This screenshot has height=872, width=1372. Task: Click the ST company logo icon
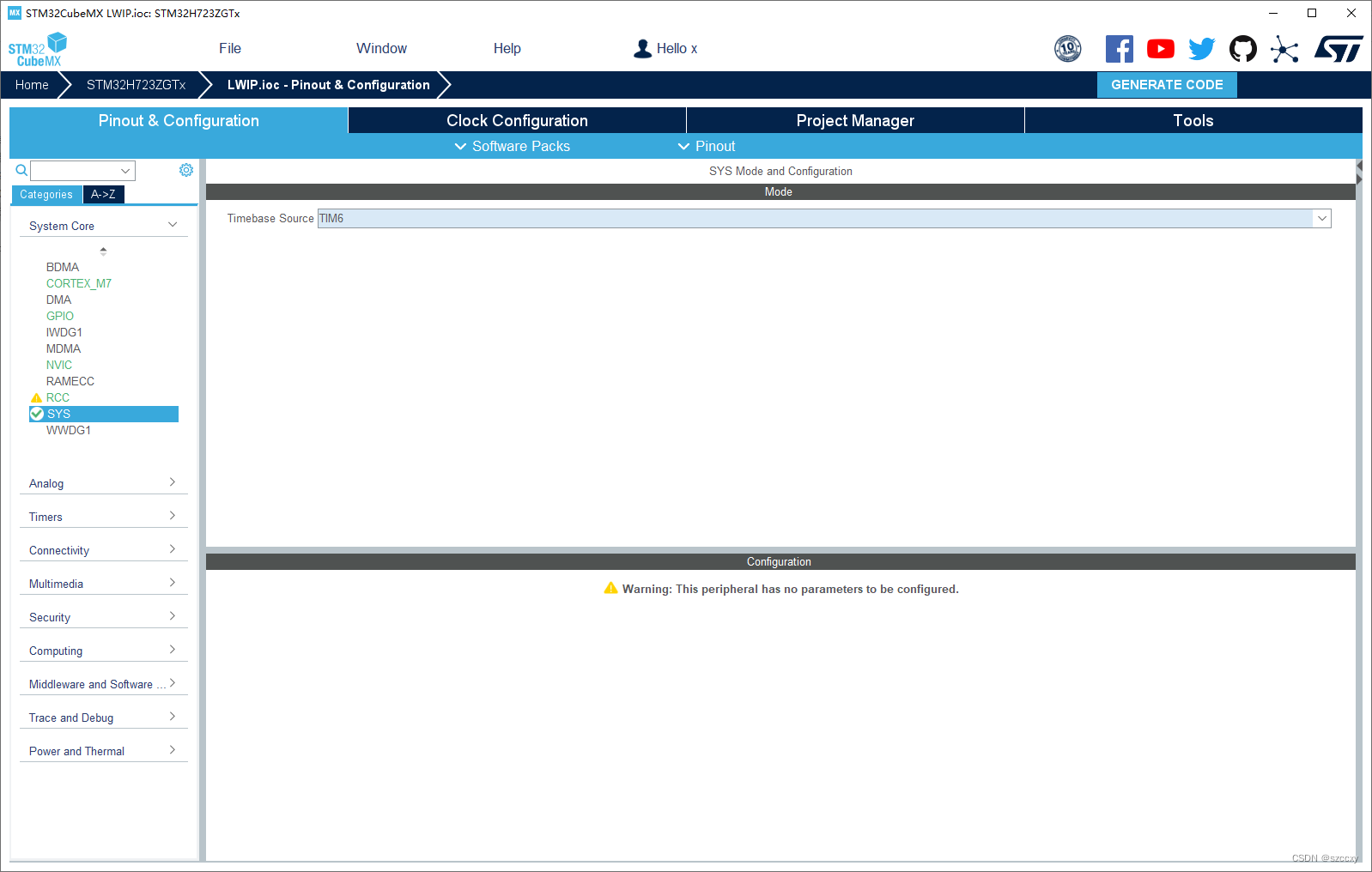(1339, 49)
